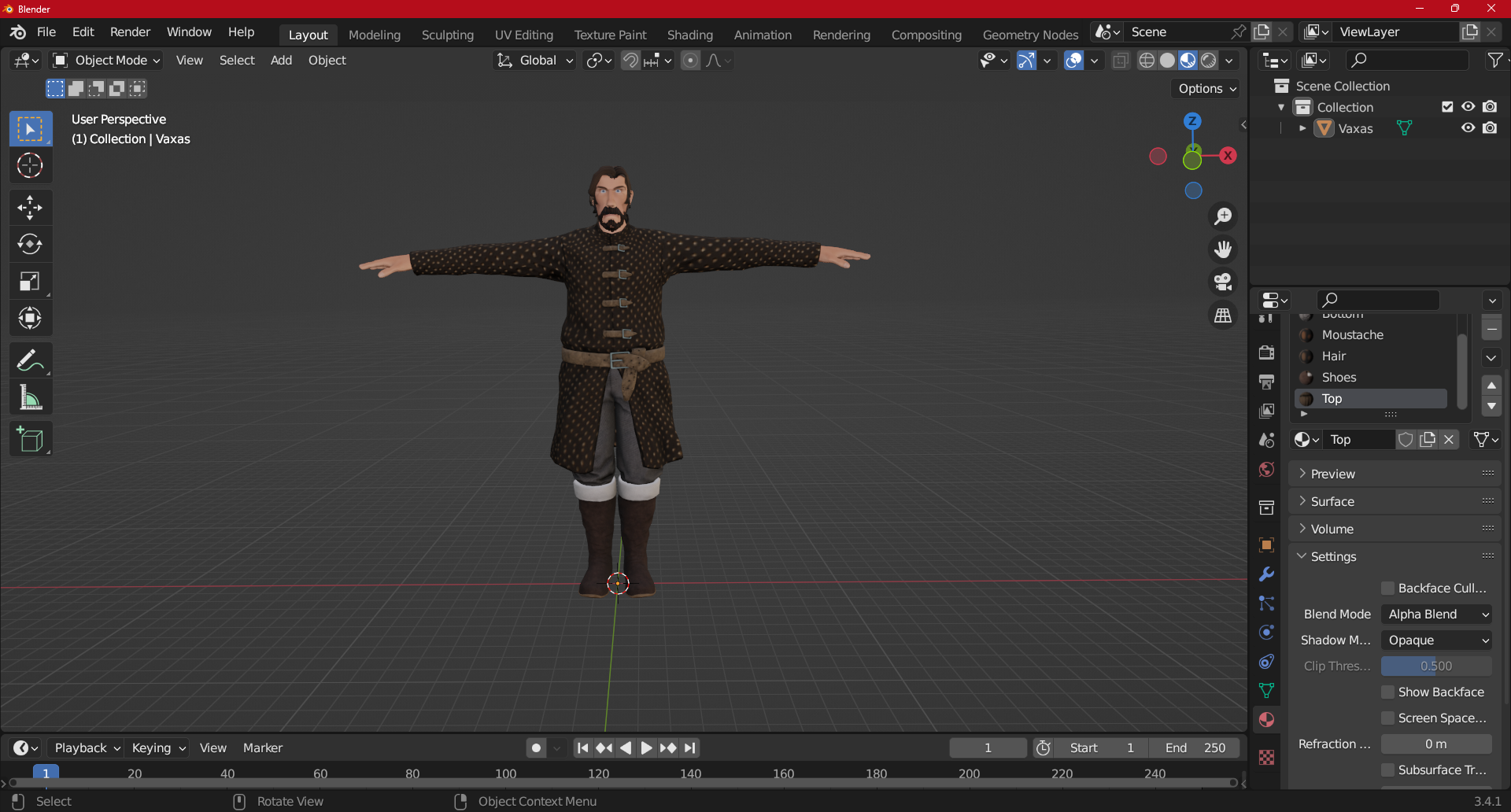Select the Moustache material slot
This screenshot has height=812, width=1511.
coord(1372,335)
